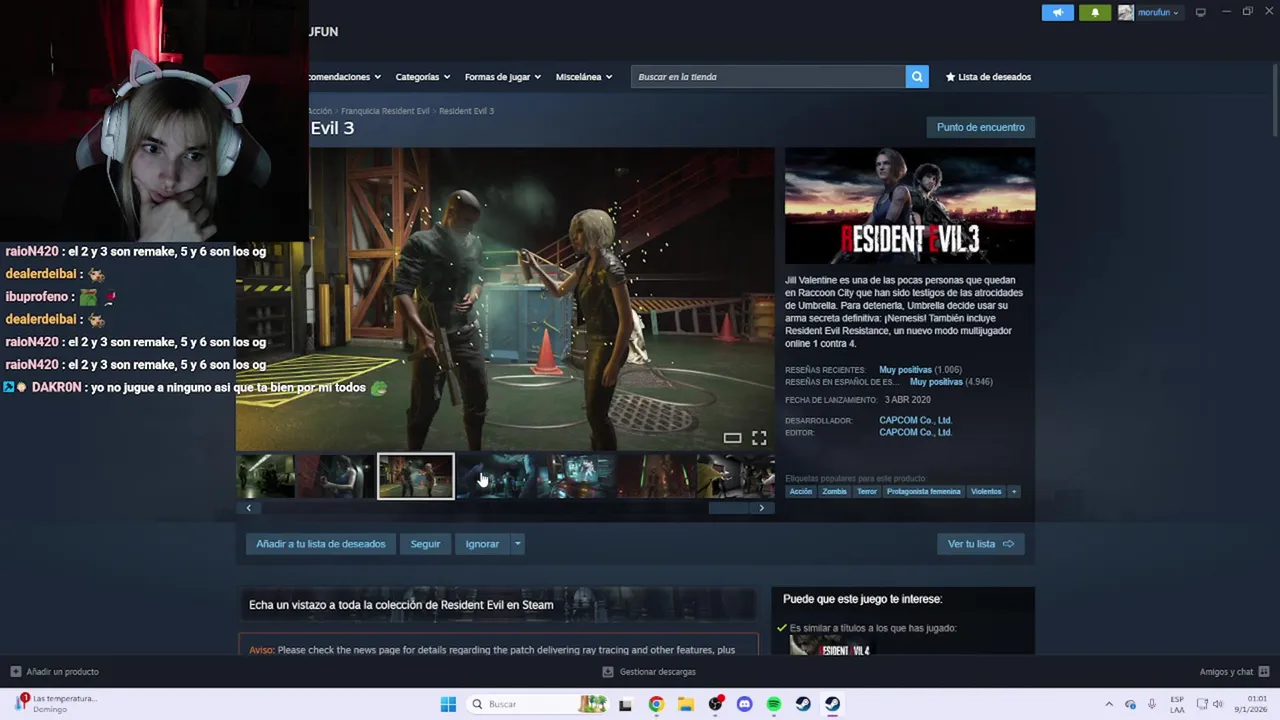Screen dimensions: 1280x720
Task: Open Google Chrome from the taskbar
Action: [656, 704]
